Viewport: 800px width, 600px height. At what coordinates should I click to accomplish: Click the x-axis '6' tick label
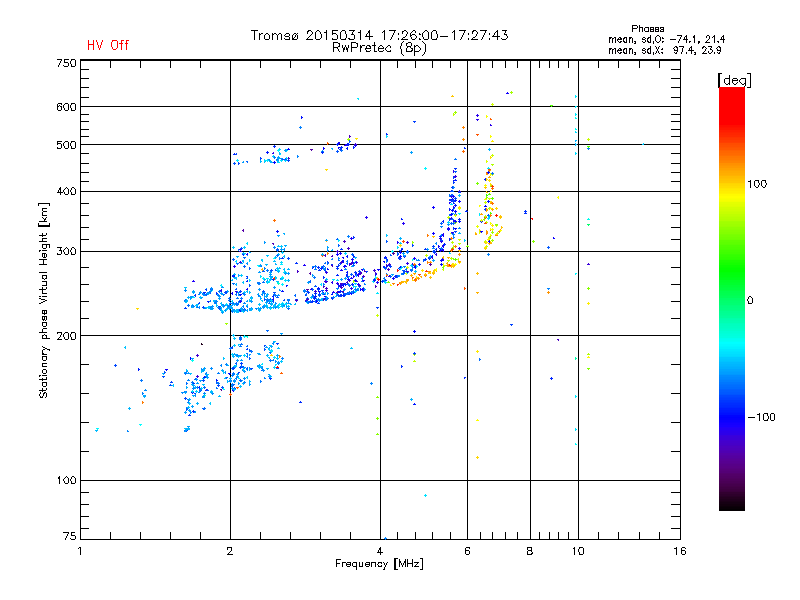[467, 551]
